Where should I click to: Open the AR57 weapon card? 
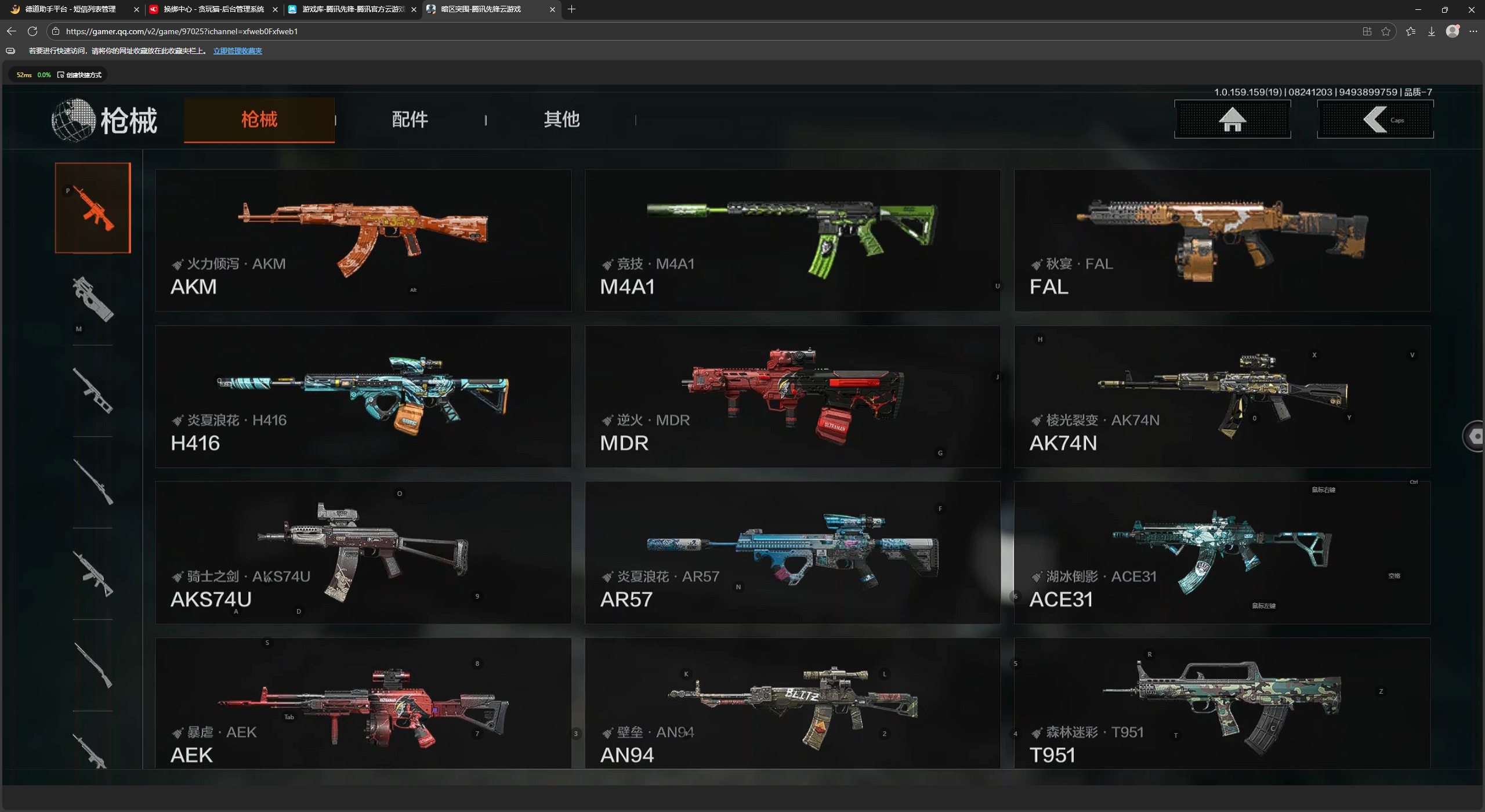click(792, 553)
